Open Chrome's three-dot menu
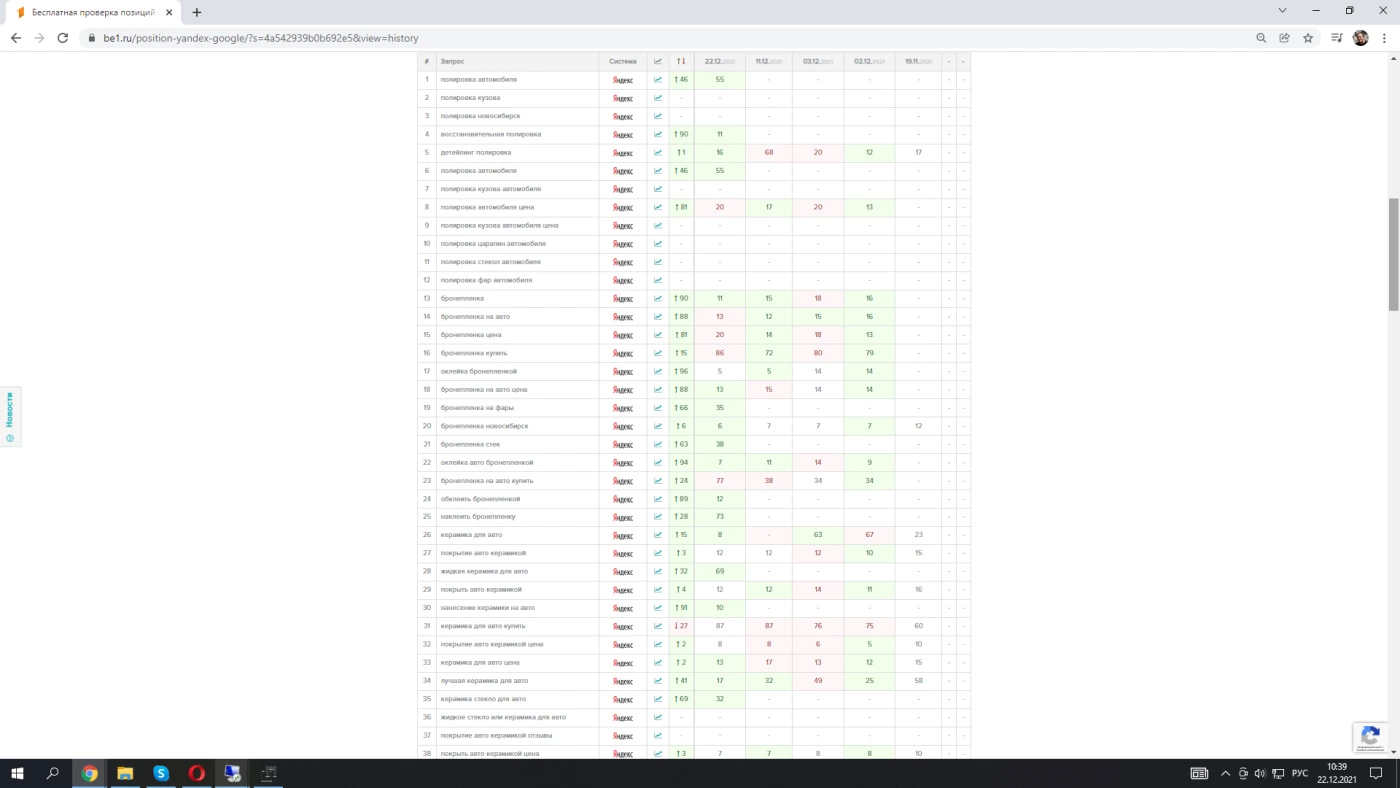This screenshot has height=788, width=1400. 1385,38
